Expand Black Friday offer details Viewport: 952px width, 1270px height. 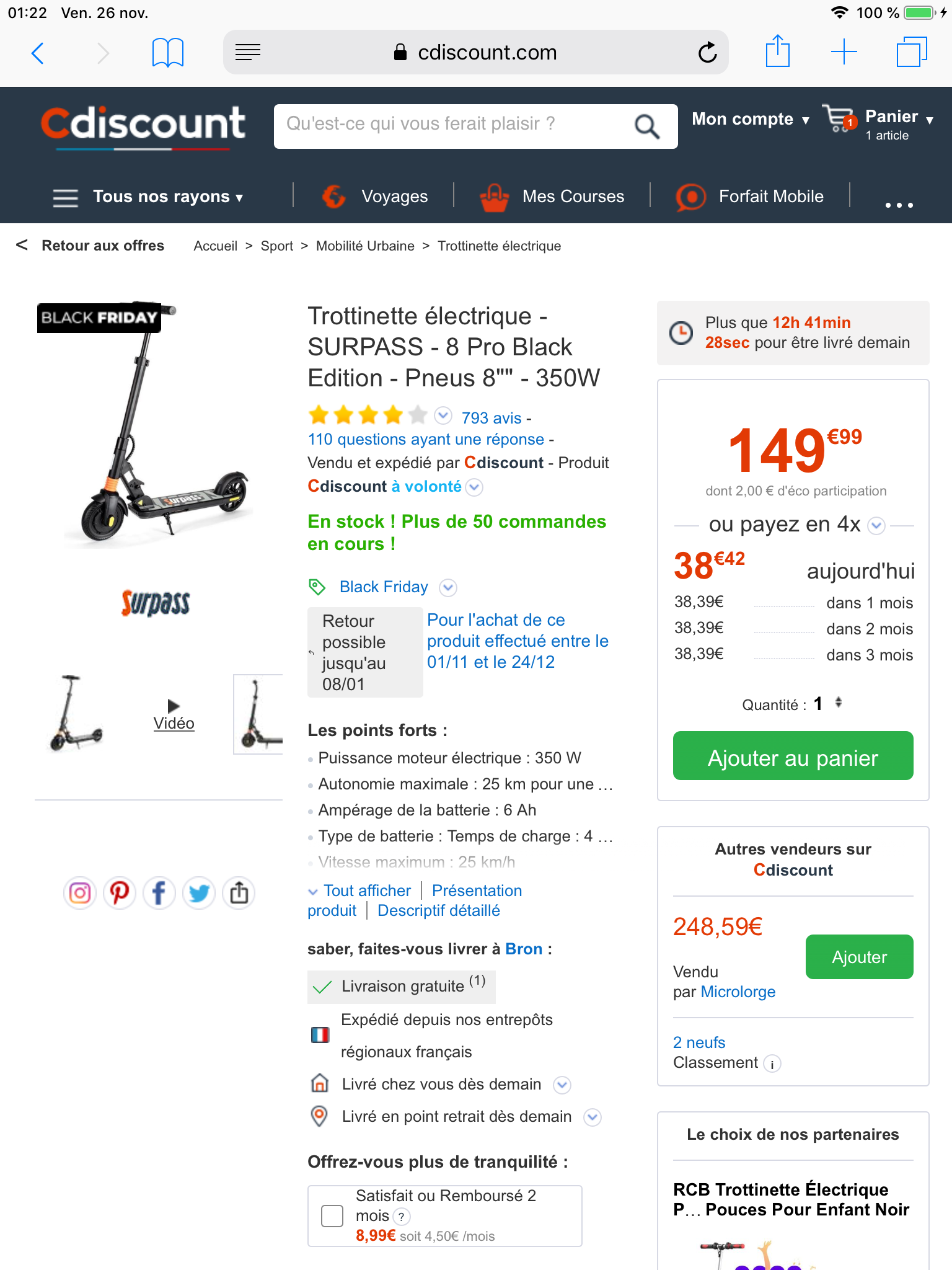point(448,587)
